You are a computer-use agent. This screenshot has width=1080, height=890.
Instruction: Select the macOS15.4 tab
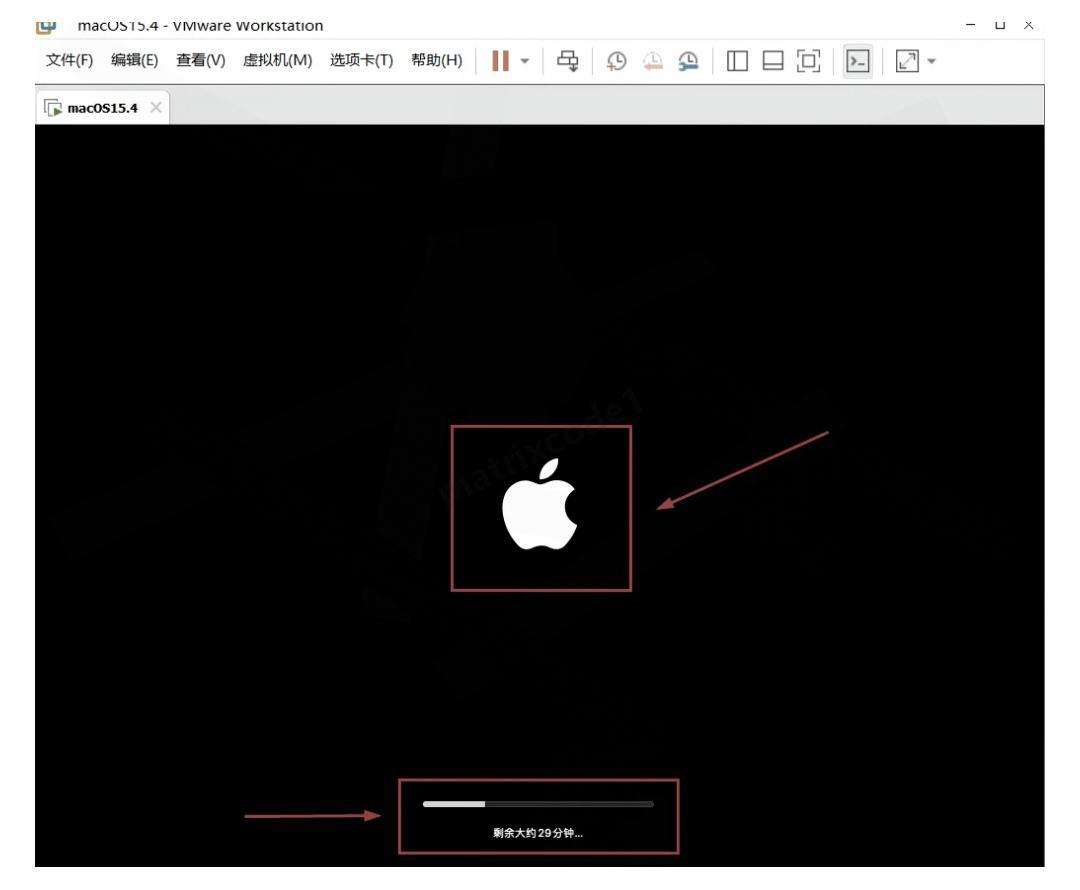click(102, 107)
